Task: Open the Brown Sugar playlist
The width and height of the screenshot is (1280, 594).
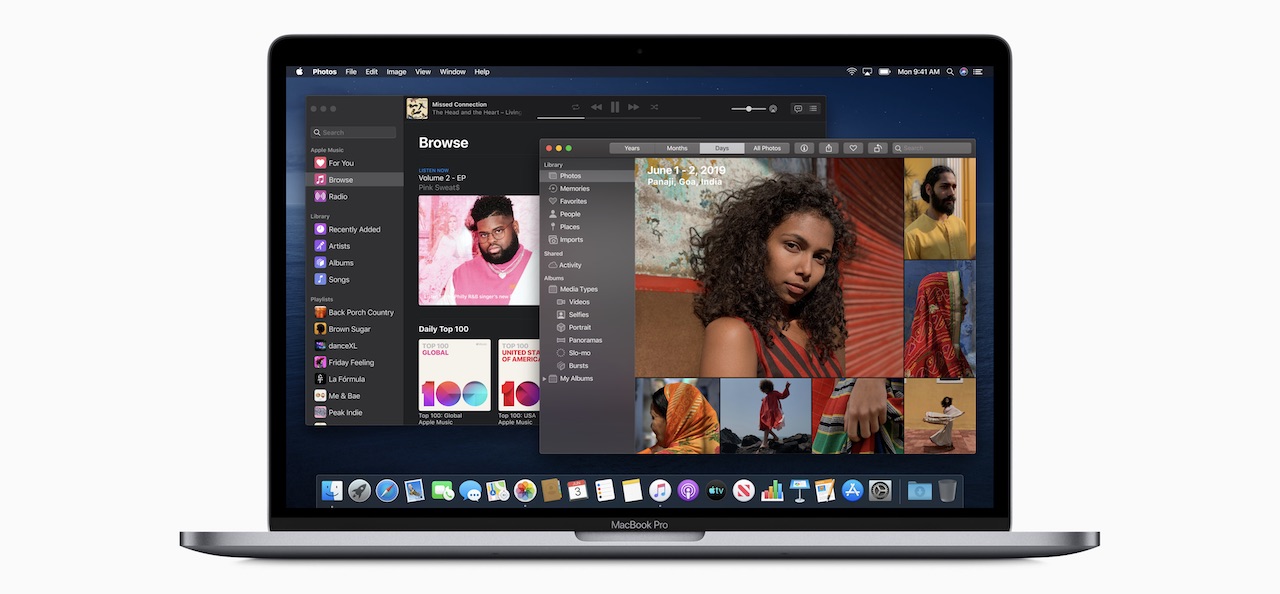Action: coord(357,329)
